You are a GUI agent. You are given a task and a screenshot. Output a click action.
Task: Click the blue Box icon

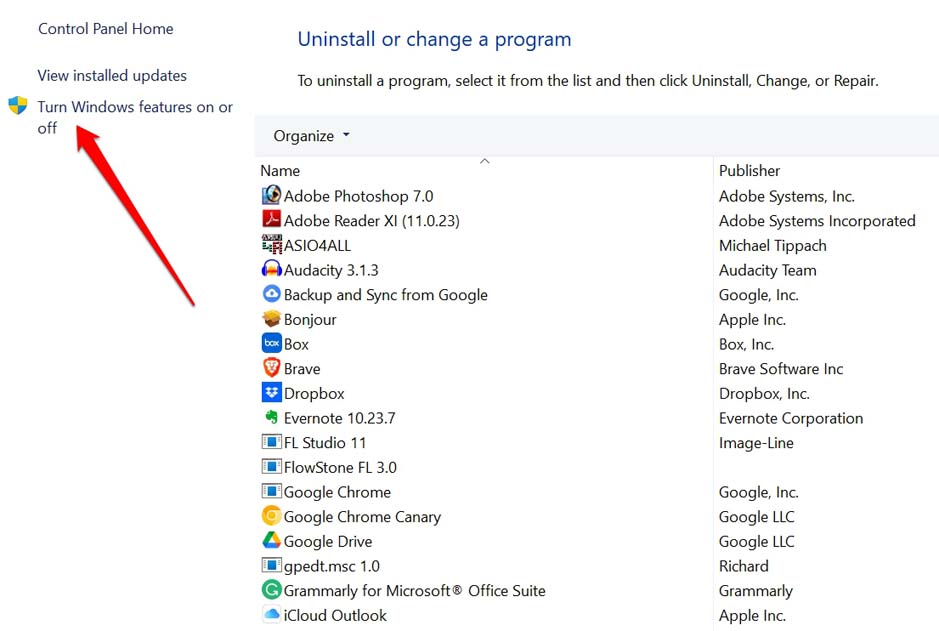[x=271, y=343]
